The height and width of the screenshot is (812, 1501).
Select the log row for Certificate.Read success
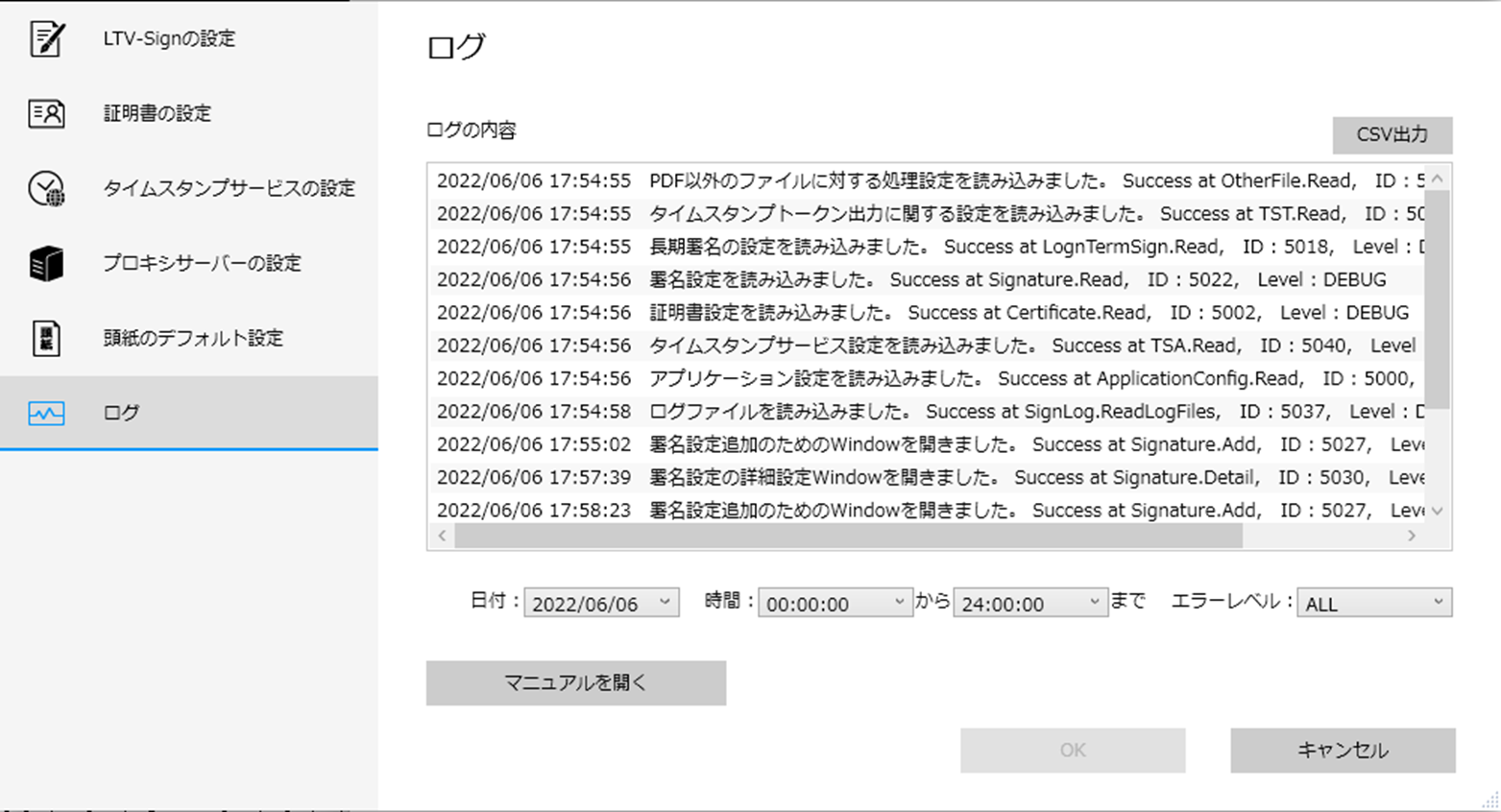[922, 313]
